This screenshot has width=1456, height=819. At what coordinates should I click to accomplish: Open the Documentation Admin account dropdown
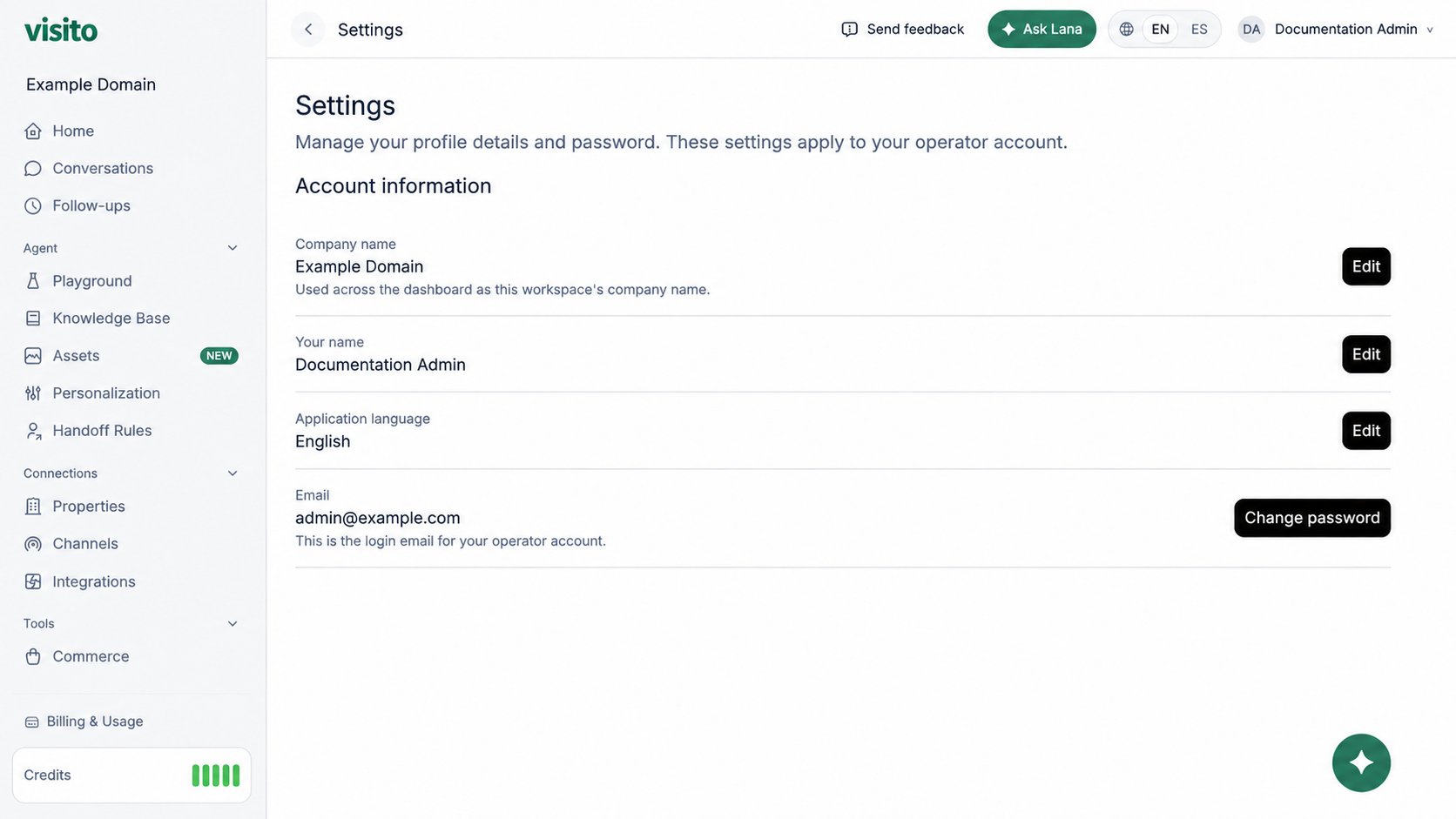(1337, 30)
